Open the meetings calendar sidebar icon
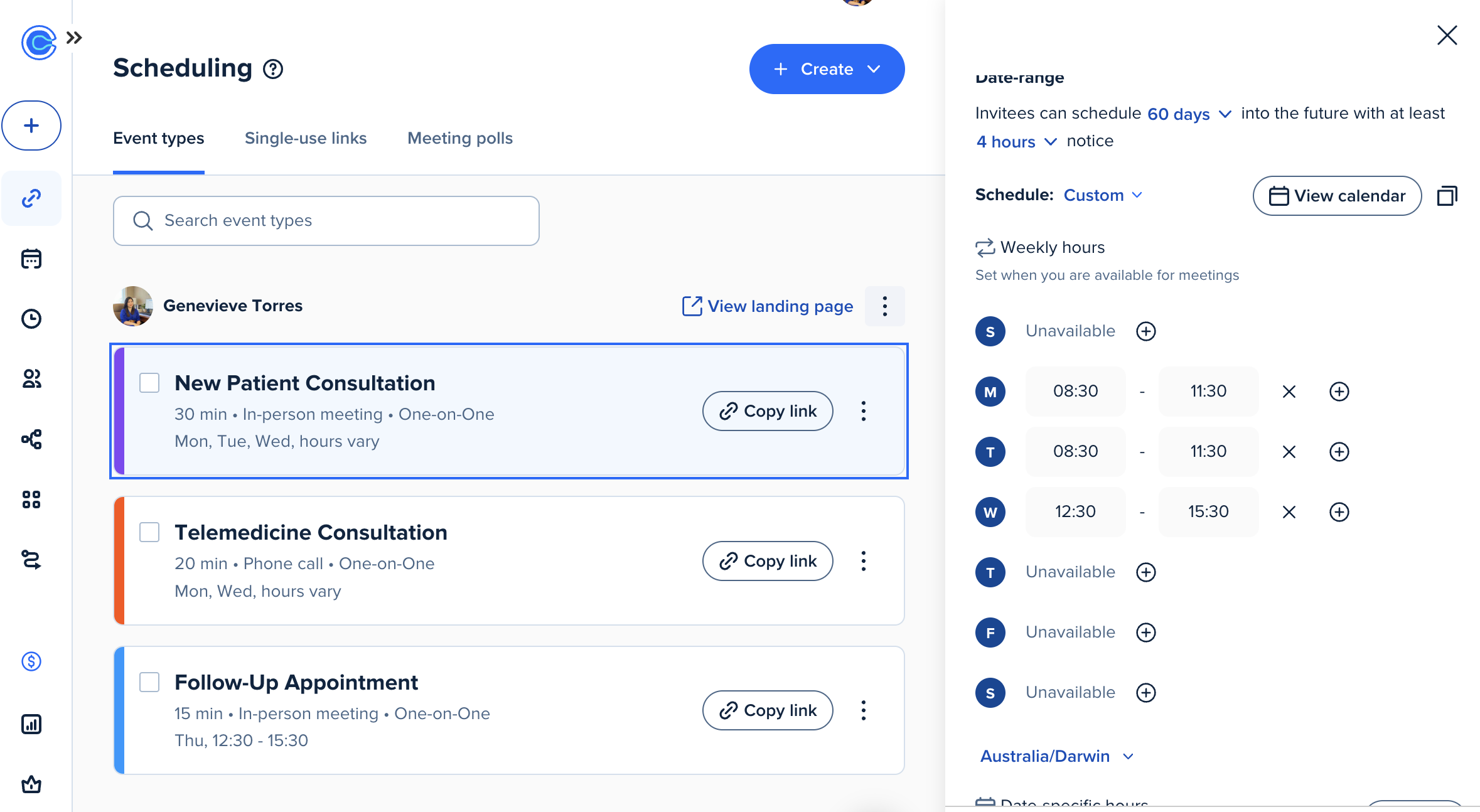Image resolution: width=1480 pixels, height=812 pixels. 31,259
